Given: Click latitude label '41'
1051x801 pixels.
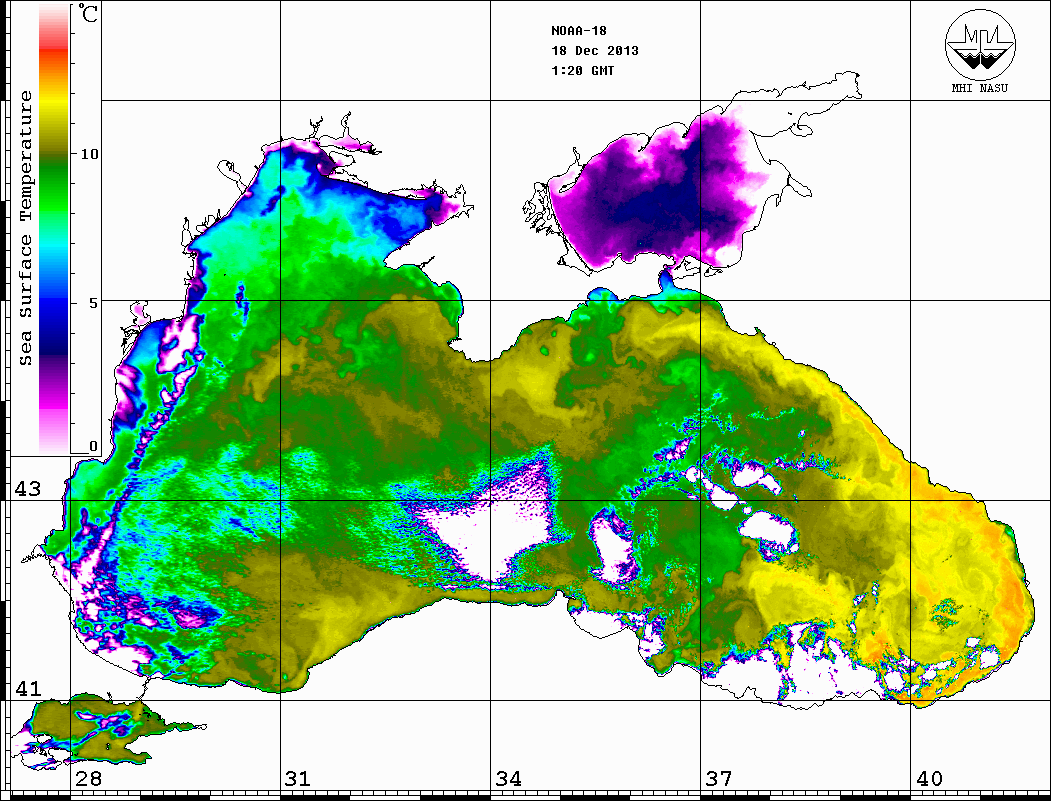Looking at the screenshot, I should (27, 688).
